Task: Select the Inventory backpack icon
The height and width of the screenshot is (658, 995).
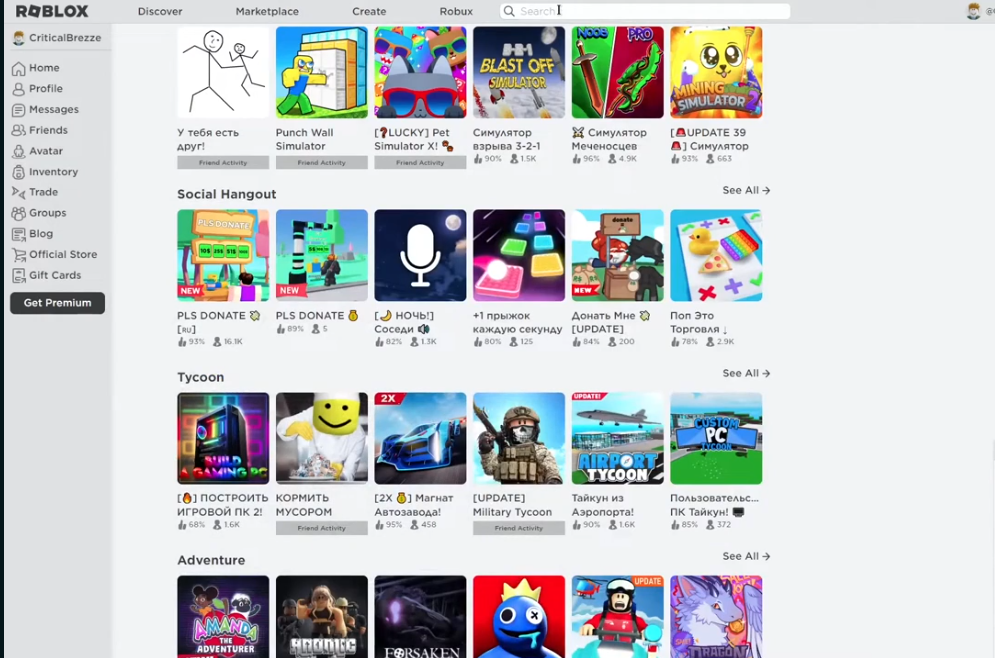Action: (x=18, y=172)
